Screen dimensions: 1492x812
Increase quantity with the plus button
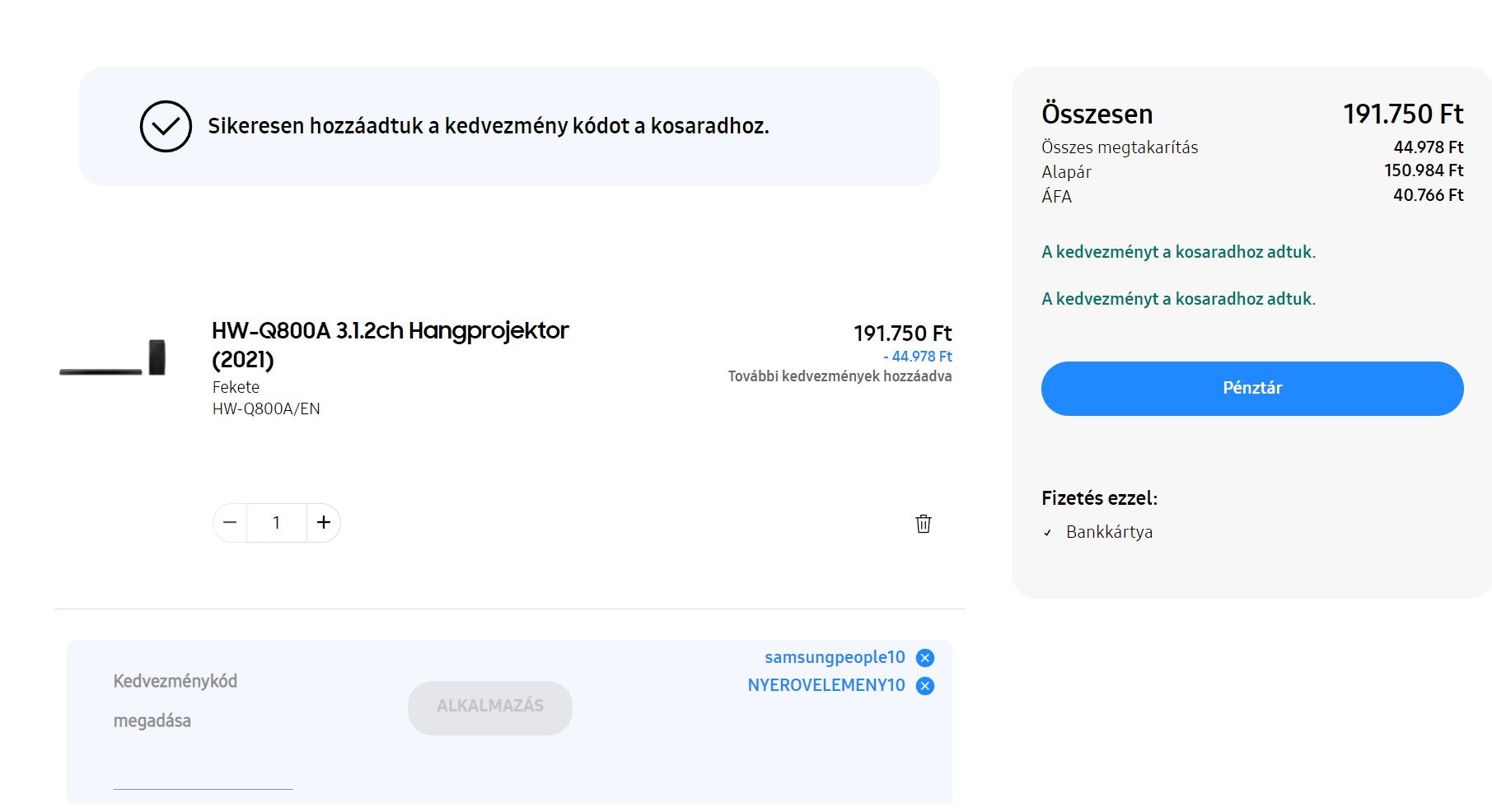[x=324, y=523]
